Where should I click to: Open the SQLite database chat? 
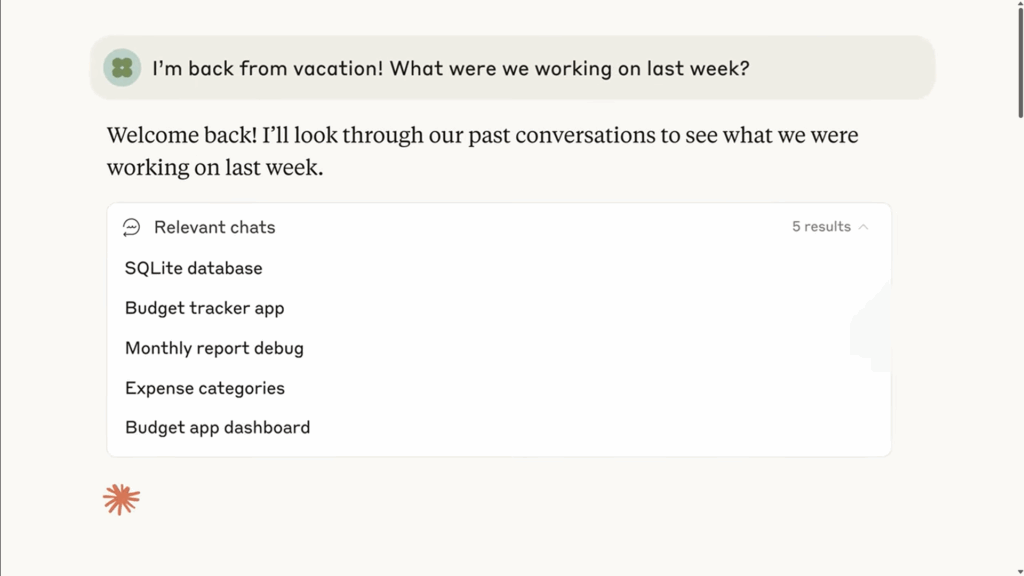[194, 268]
